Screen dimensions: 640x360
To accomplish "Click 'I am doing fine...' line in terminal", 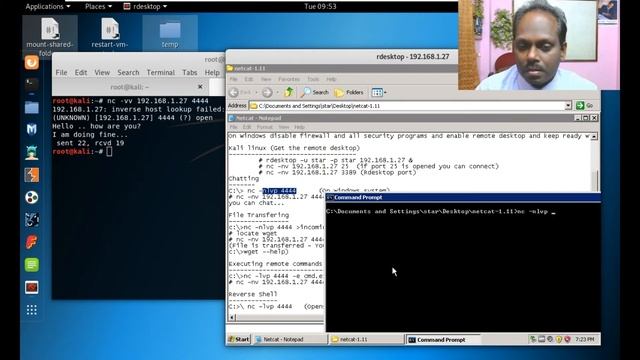I will point(90,135).
